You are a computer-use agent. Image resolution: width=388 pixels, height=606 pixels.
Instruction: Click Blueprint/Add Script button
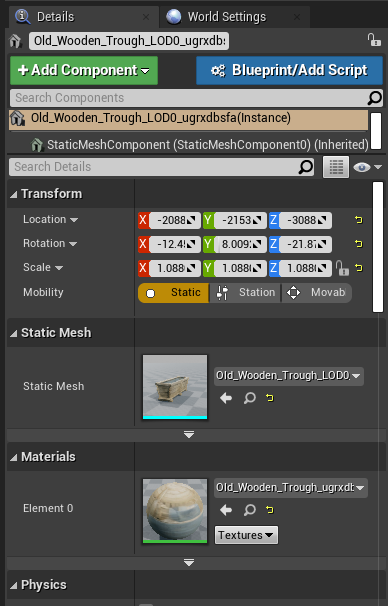(289, 70)
